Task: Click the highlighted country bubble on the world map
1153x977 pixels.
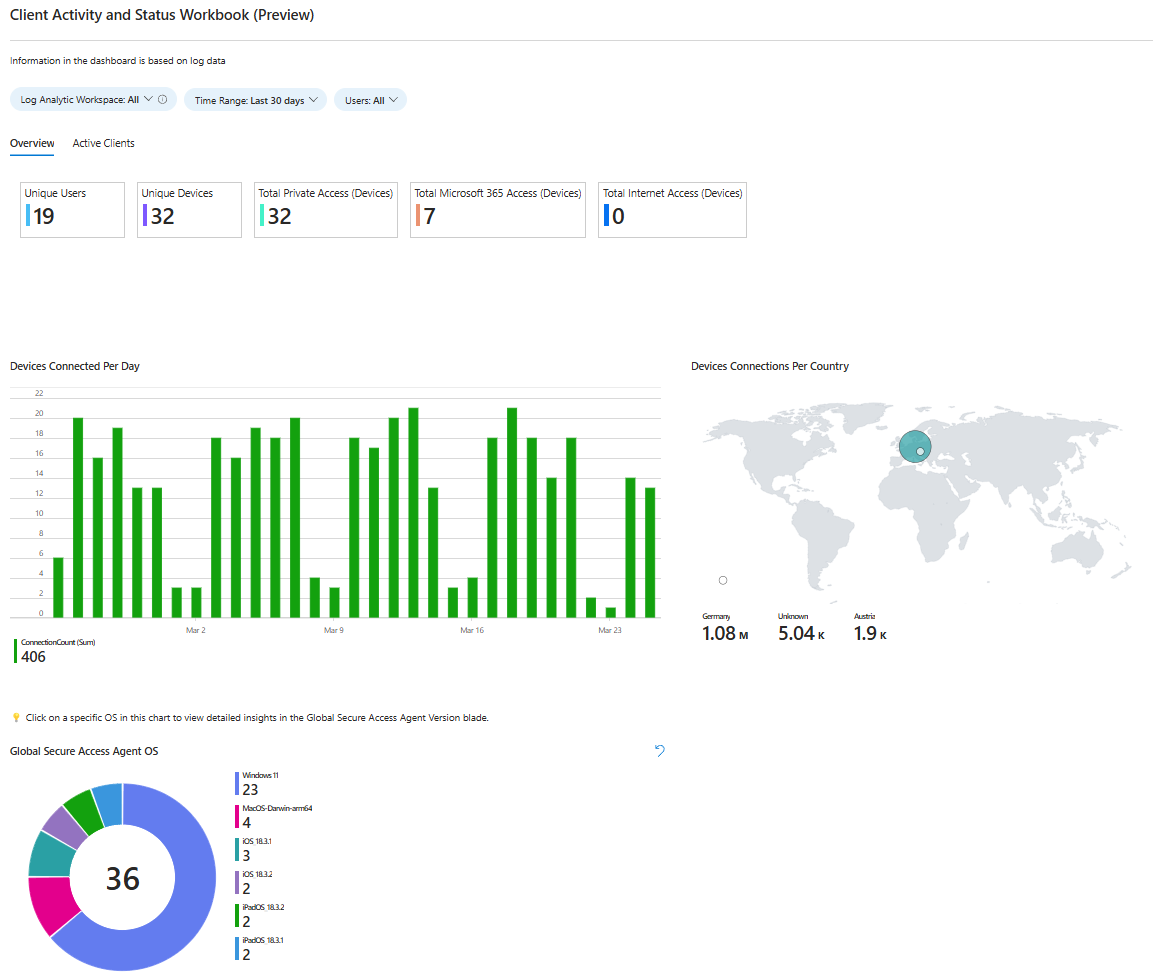Action: (x=914, y=446)
